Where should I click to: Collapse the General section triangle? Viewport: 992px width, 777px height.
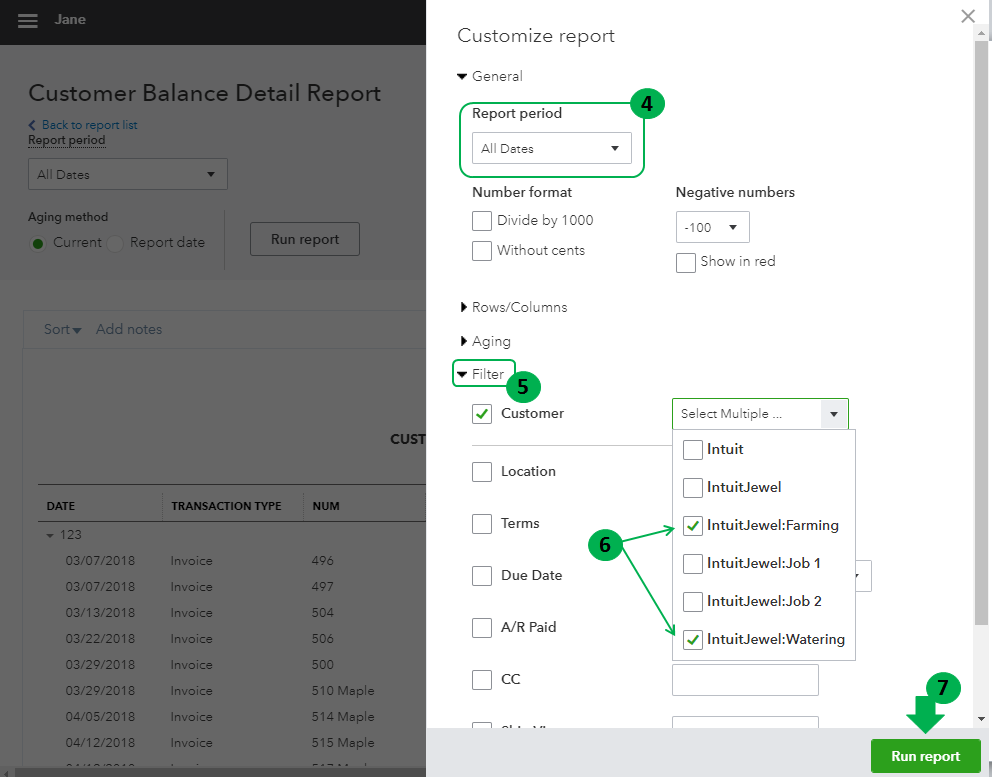click(x=462, y=77)
